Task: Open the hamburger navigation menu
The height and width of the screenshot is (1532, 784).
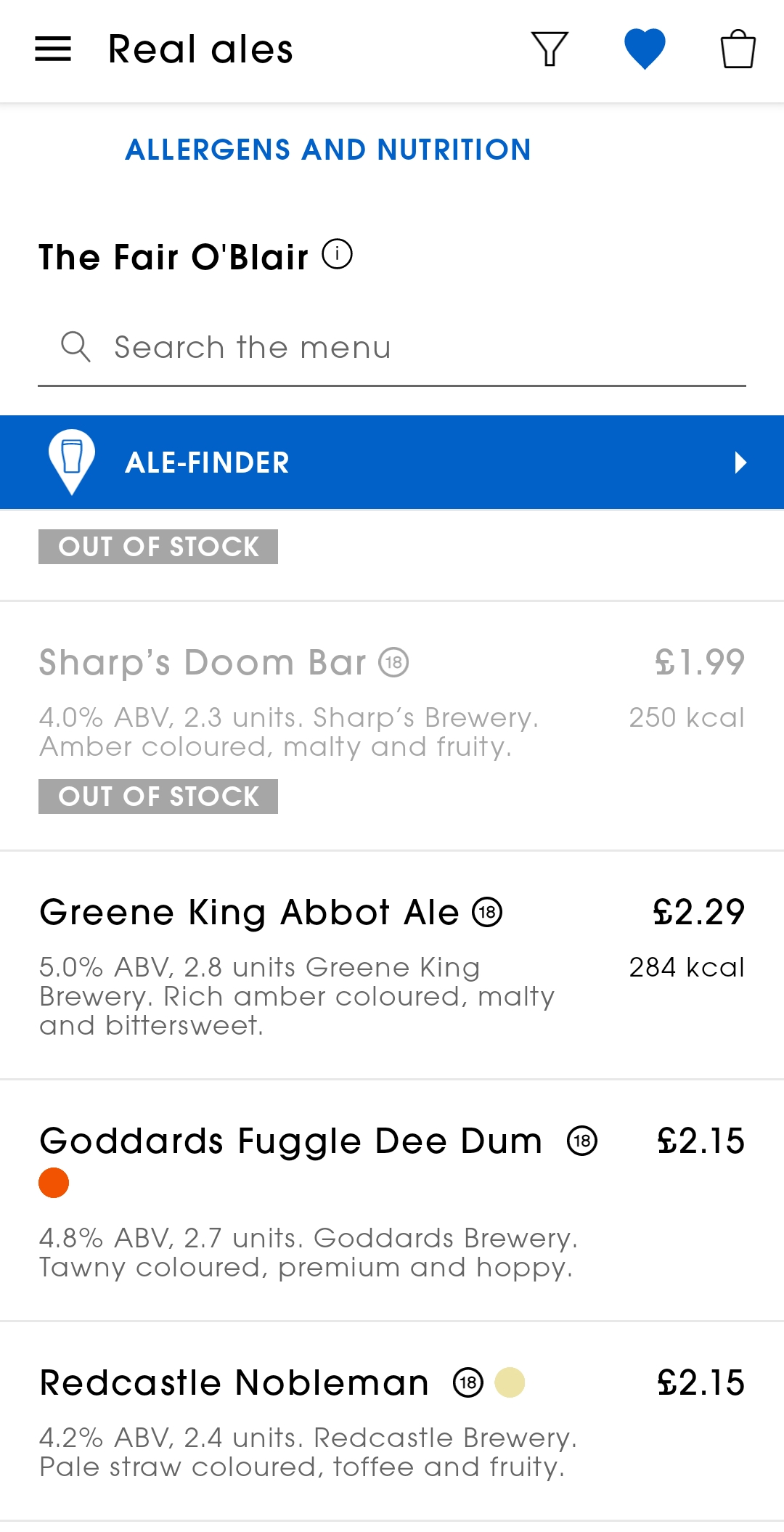Action: (x=53, y=49)
